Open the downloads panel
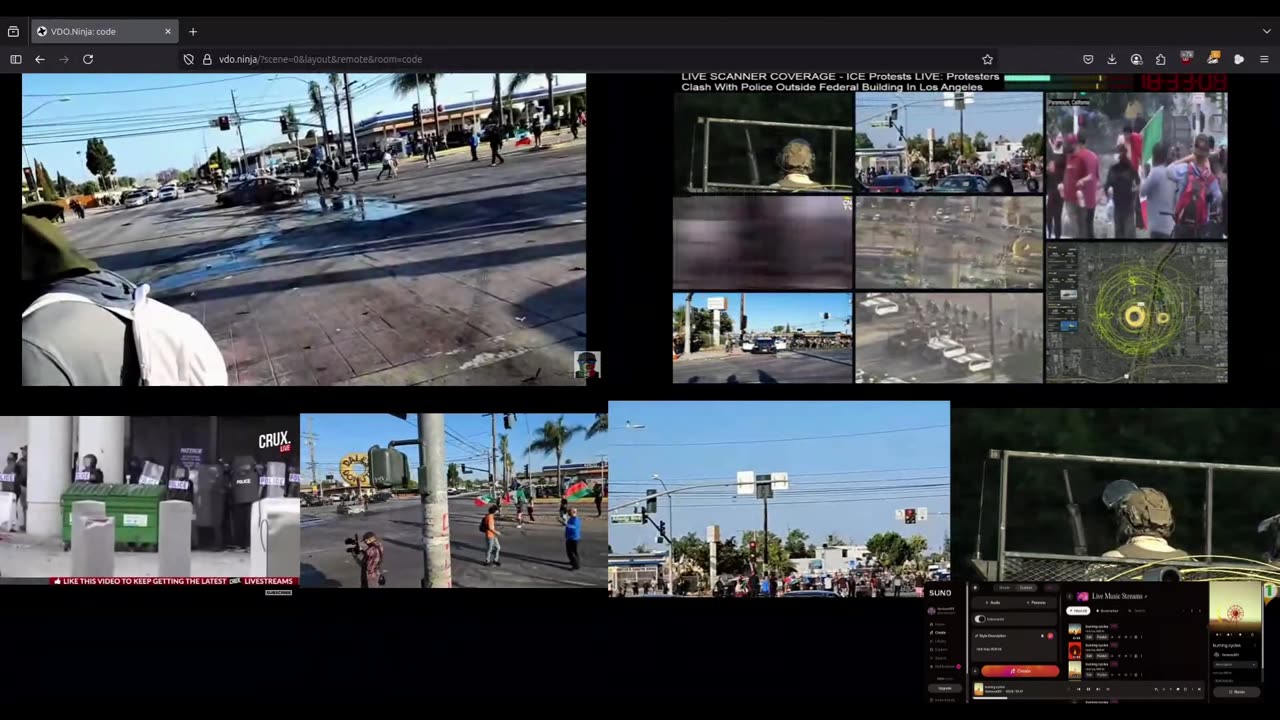This screenshot has width=1280, height=720. pyautogui.click(x=1112, y=59)
